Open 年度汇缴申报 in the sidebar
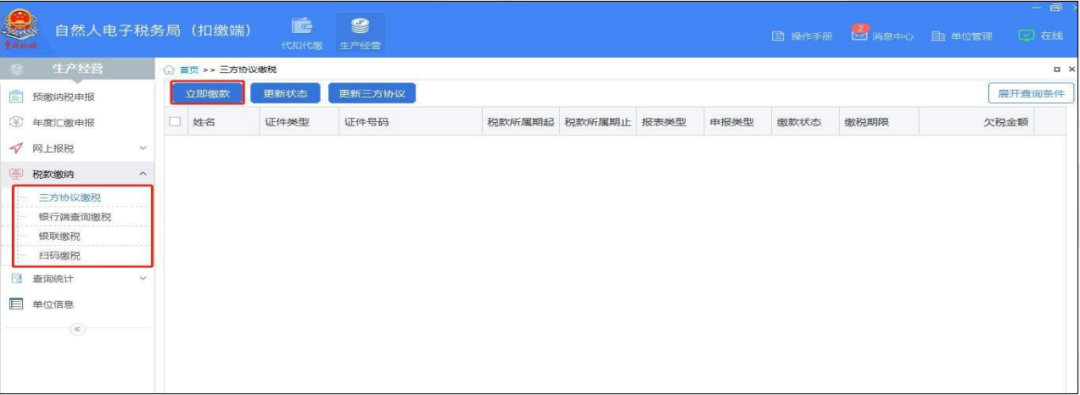Image resolution: width=1080 pixels, height=395 pixels. click(63, 122)
